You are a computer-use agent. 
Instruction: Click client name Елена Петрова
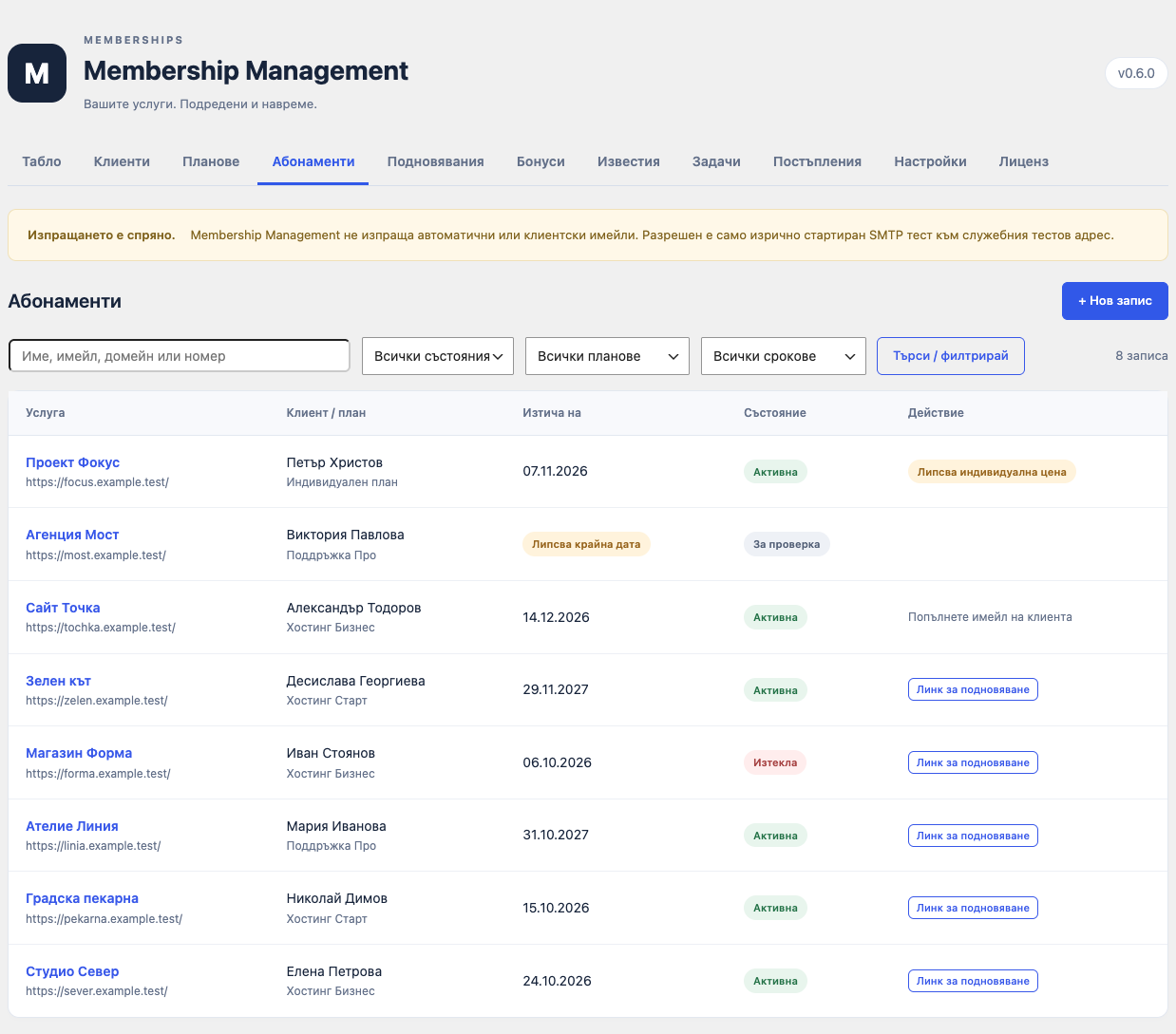point(333,971)
